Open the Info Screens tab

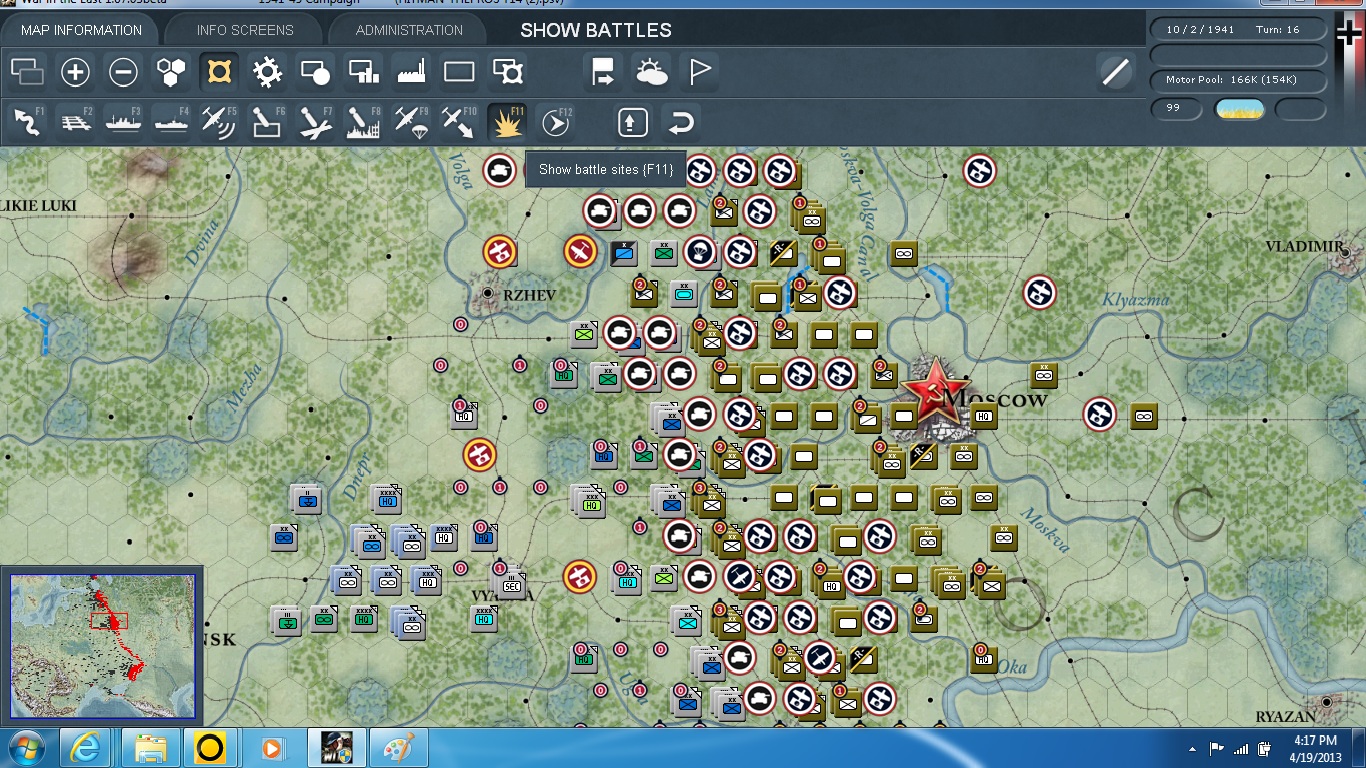tap(245, 30)
